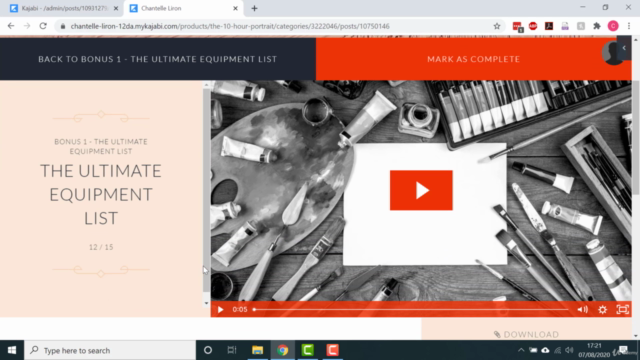Click the Download link below the video
The image size is (640, 360).
(x=527, y=334)
